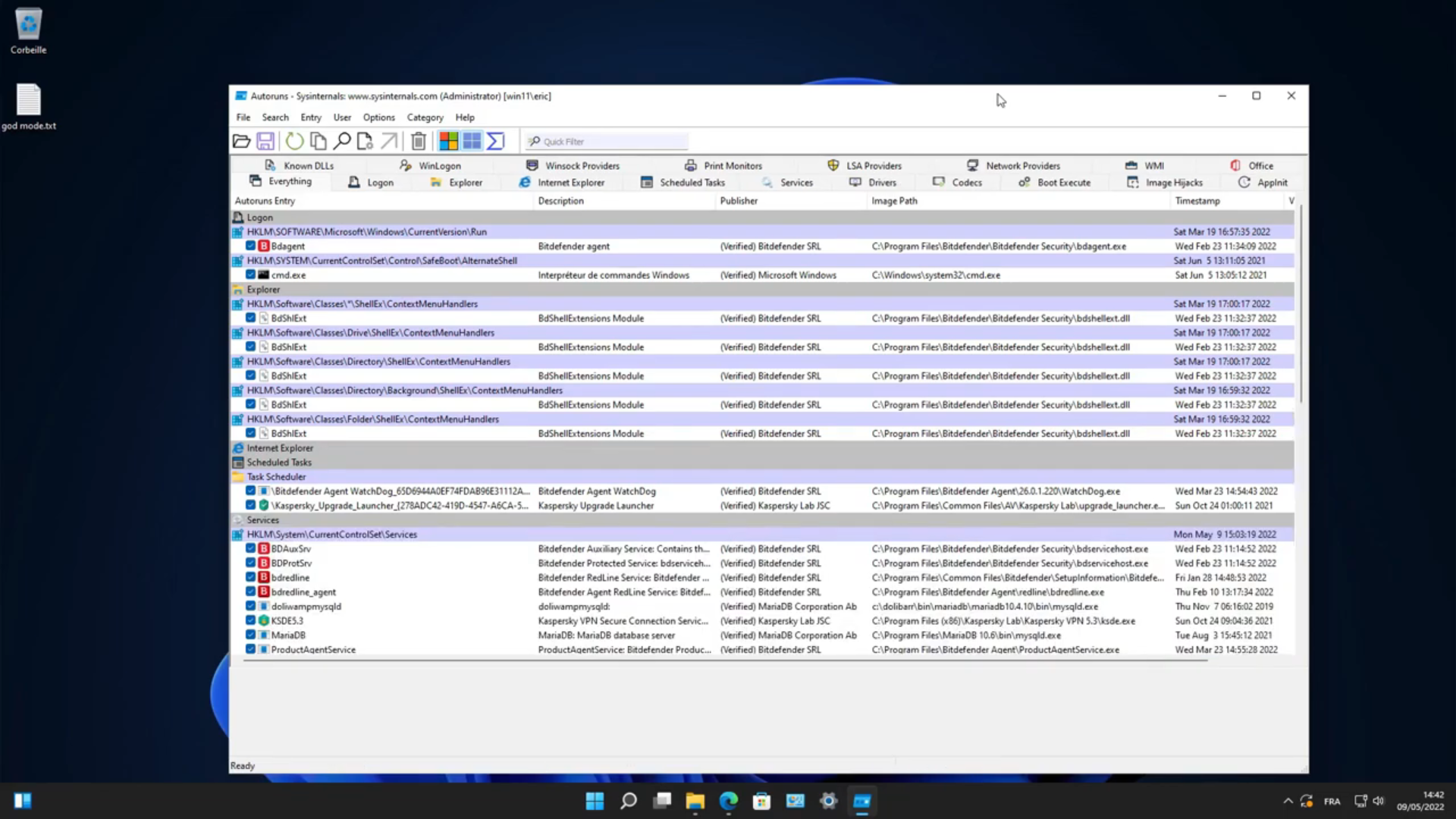Click the Copy toolbar icon
The image size is (1456, 819).
pyautogui.click(x=318, y=141)
